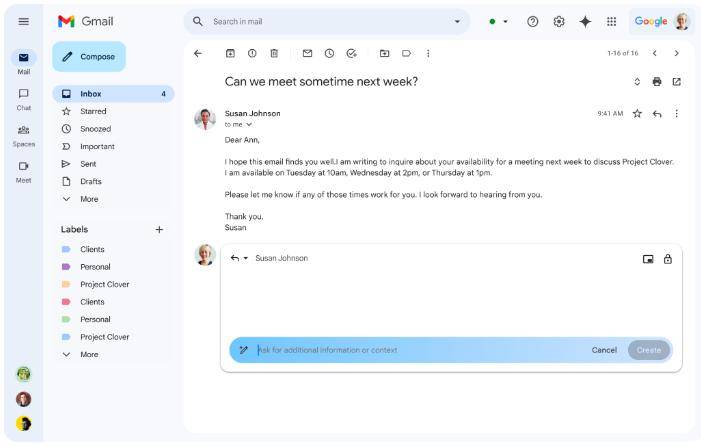Click the Archive icon in the email toolbar
Image resolution: width=701 pixels, height=447 pixels.
tap(230, 53)
